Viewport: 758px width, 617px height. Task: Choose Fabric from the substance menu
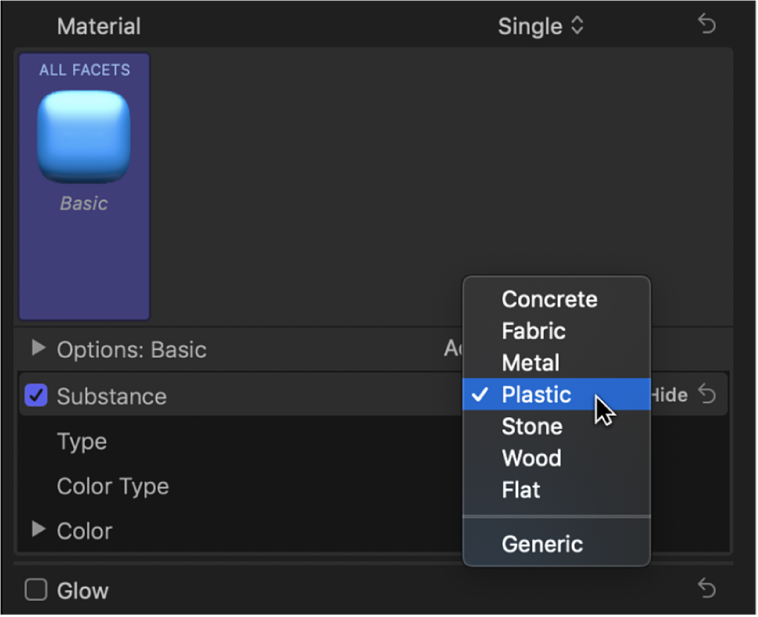533,331
